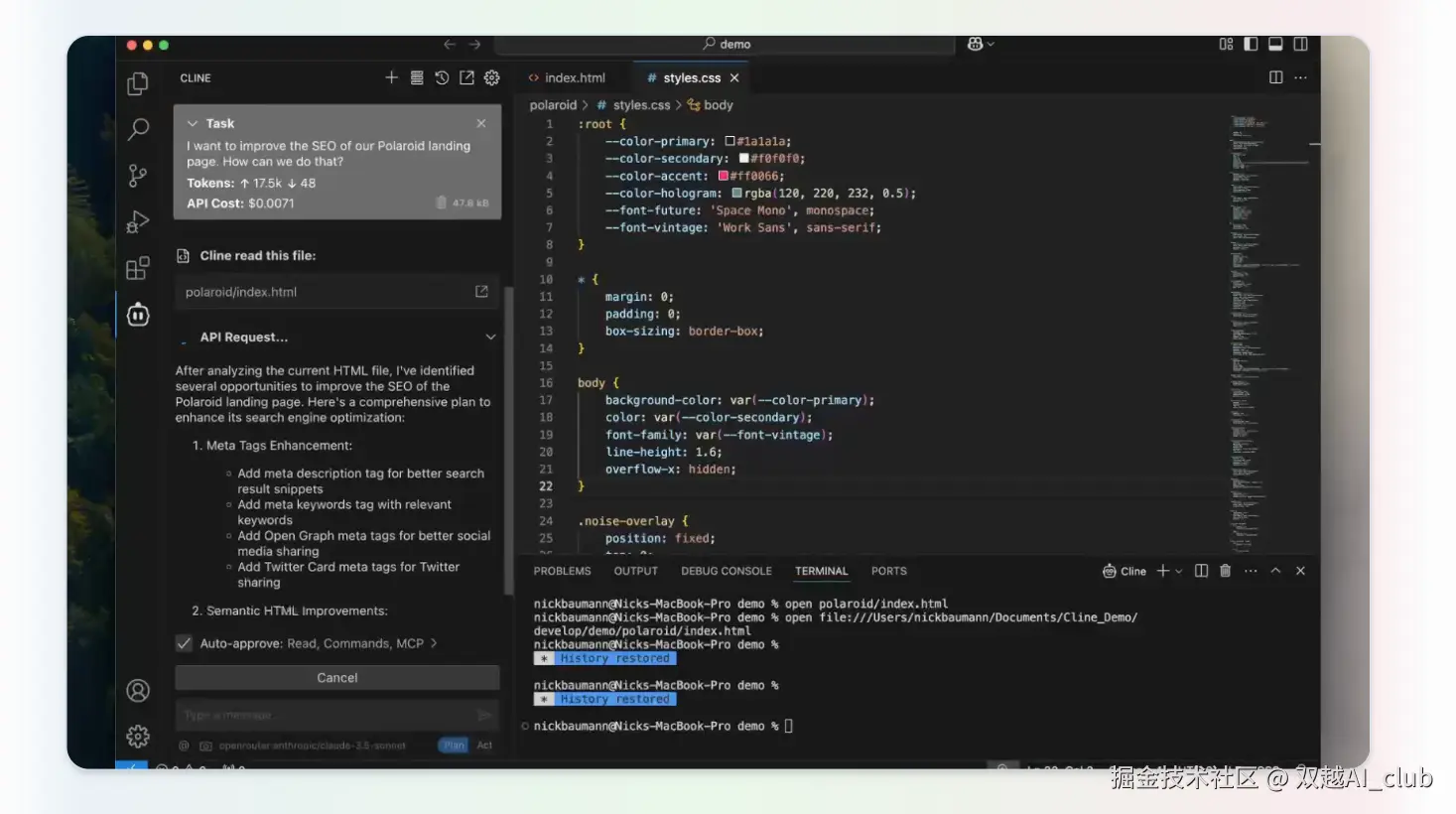Screen dimensions: 1456x814
Task: Open the Copilot dropdown arrow
Action: [991, 45]
